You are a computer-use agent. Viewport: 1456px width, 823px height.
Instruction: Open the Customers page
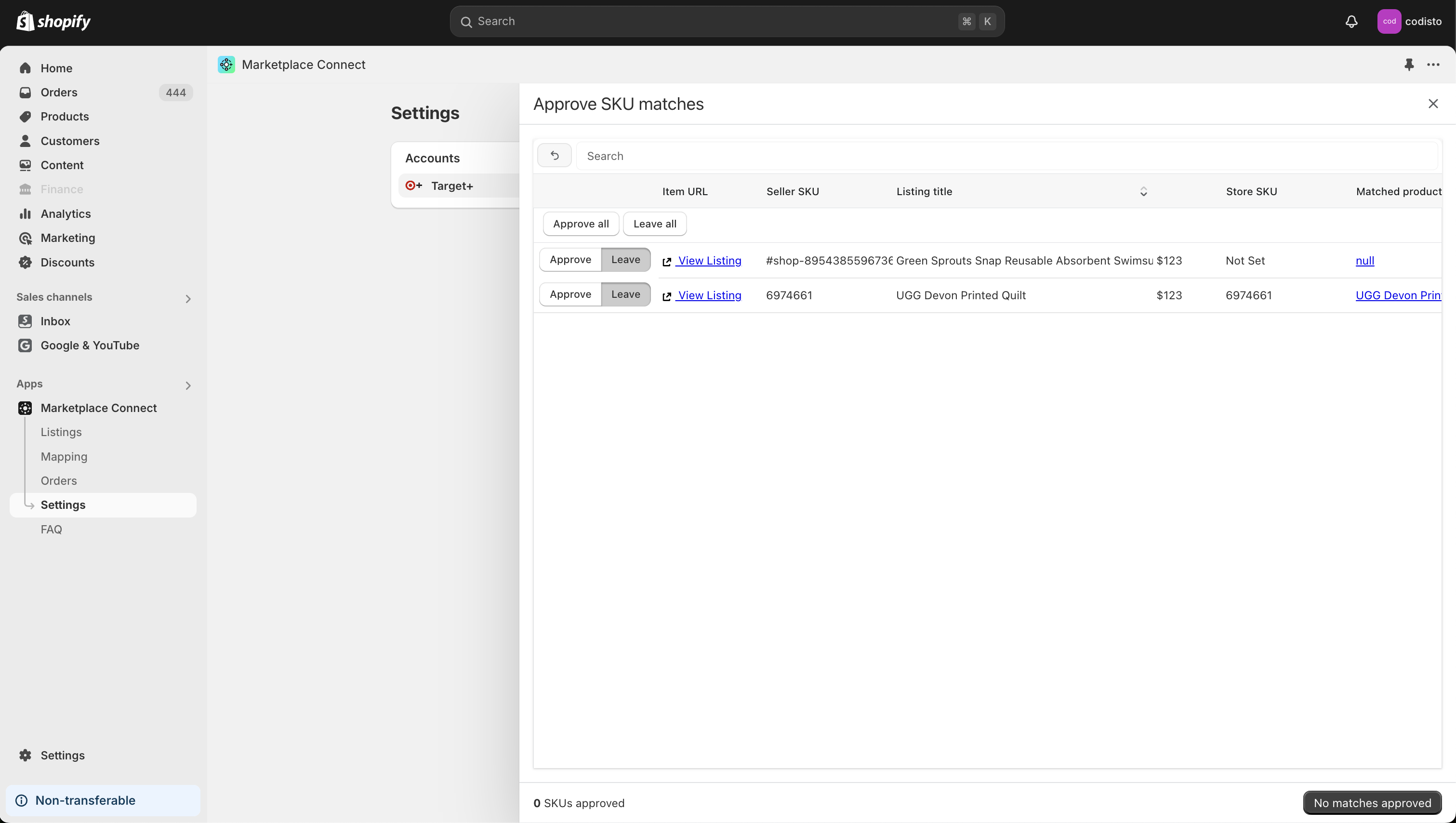tap(103, 141)
